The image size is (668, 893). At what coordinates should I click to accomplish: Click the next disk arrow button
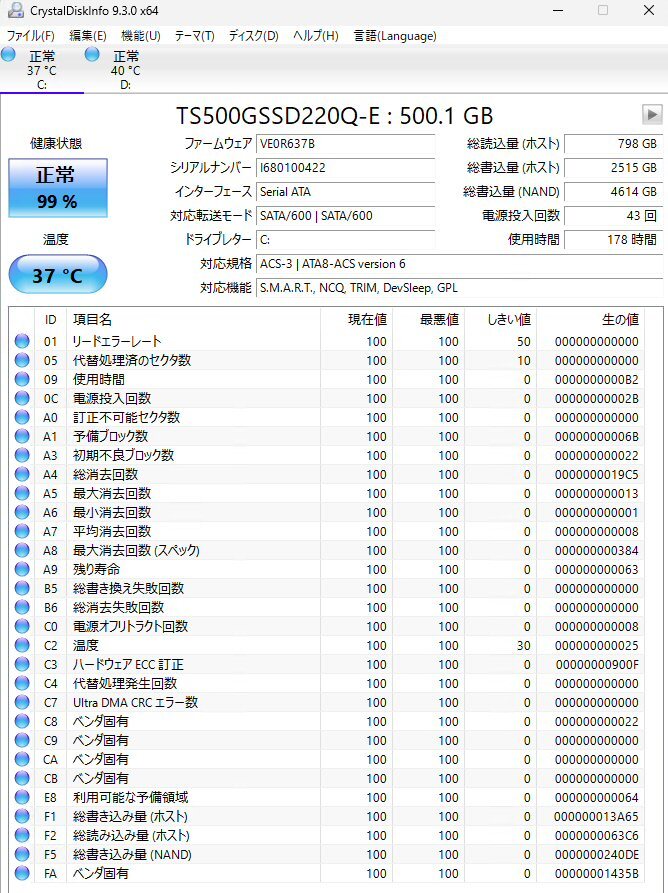[x=651, y=114]
